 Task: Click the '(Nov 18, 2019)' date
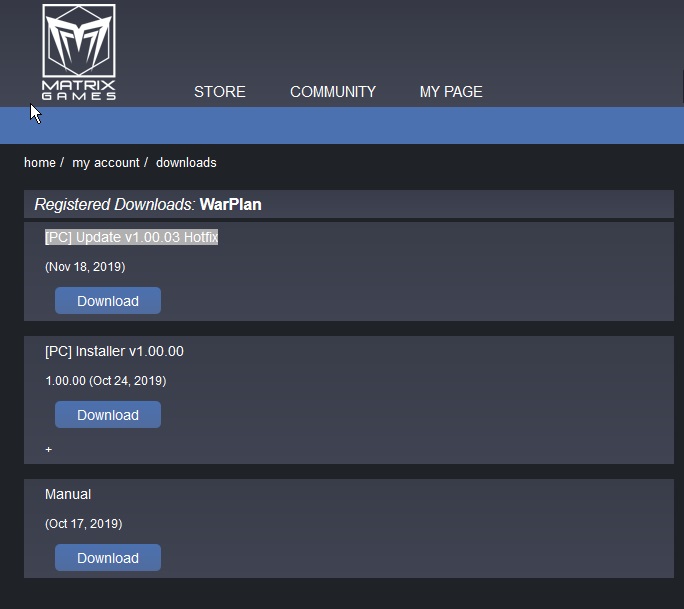click(x=85, y=267)
